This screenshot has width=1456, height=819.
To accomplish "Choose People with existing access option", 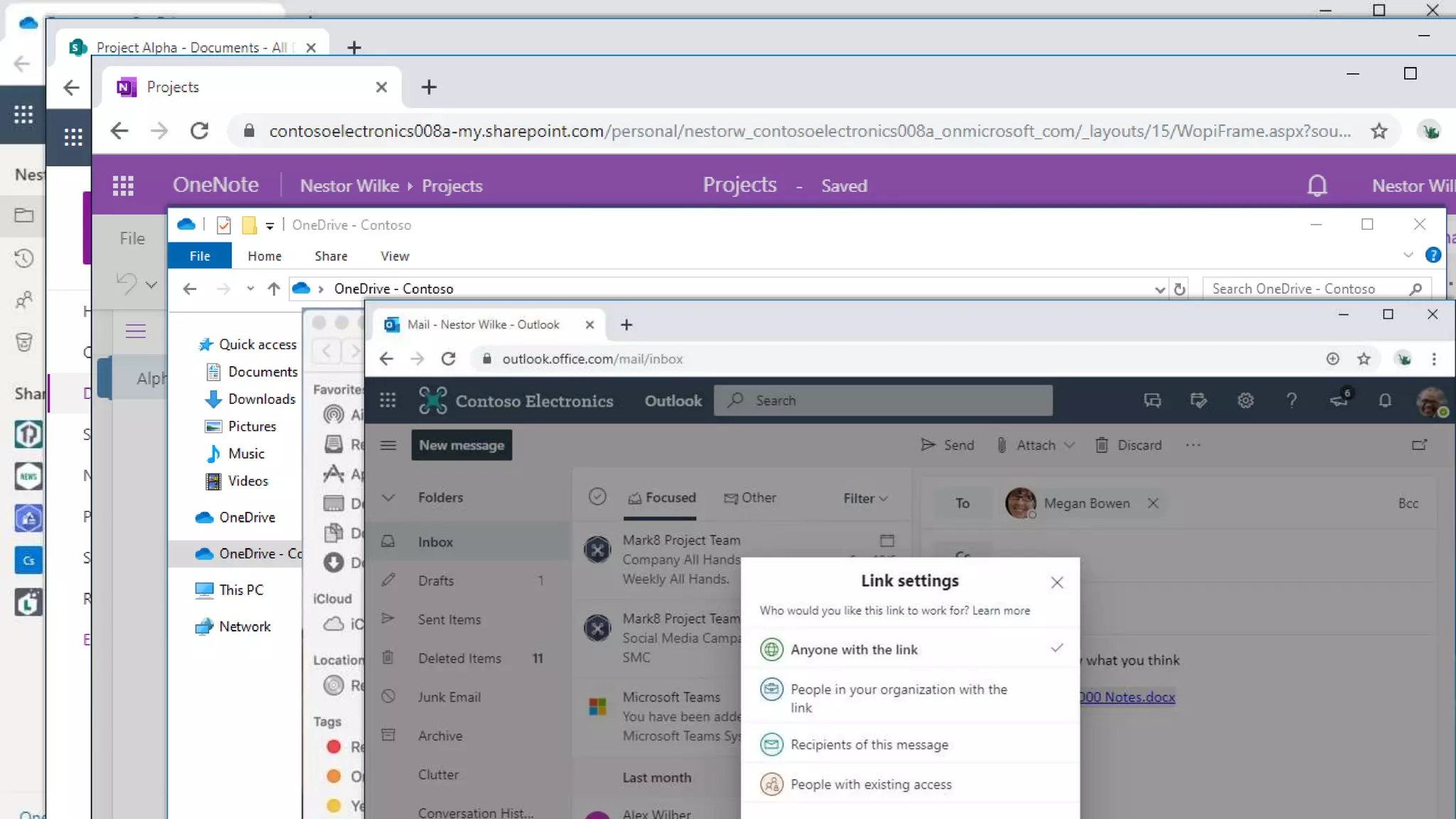I will [x=870, y=784].
